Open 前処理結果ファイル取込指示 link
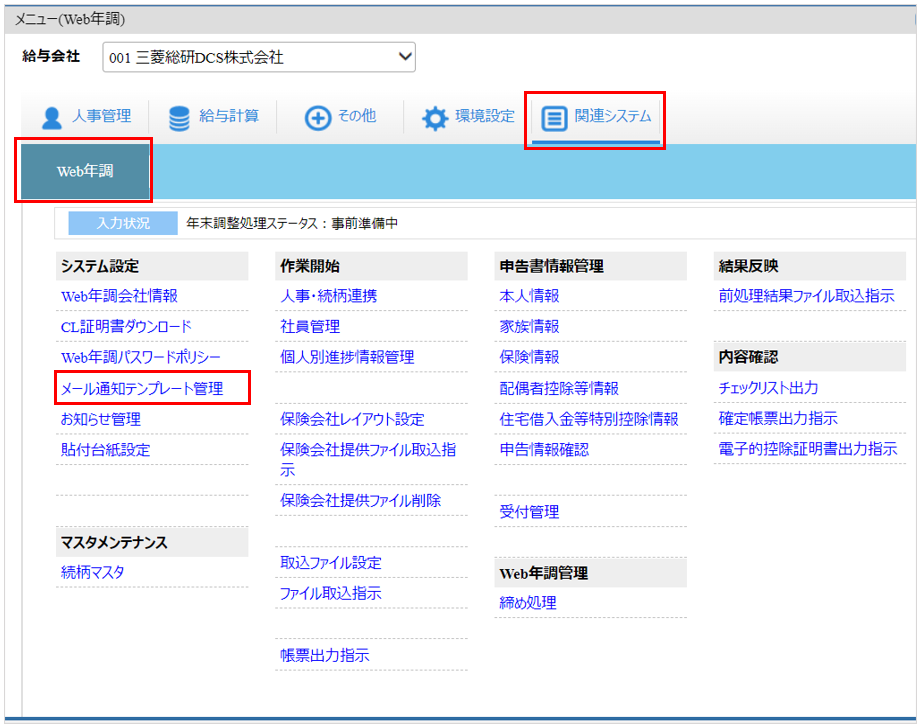 807,295
